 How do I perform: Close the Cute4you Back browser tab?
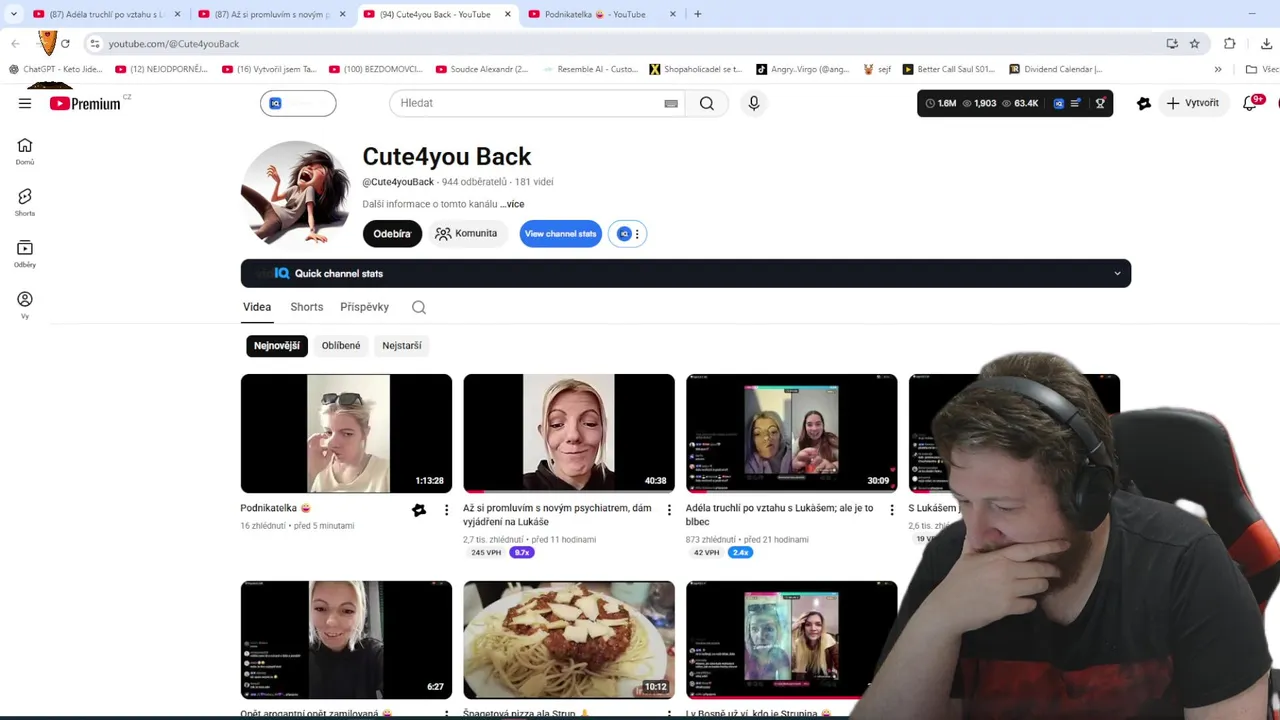click(x=508, y=14)
